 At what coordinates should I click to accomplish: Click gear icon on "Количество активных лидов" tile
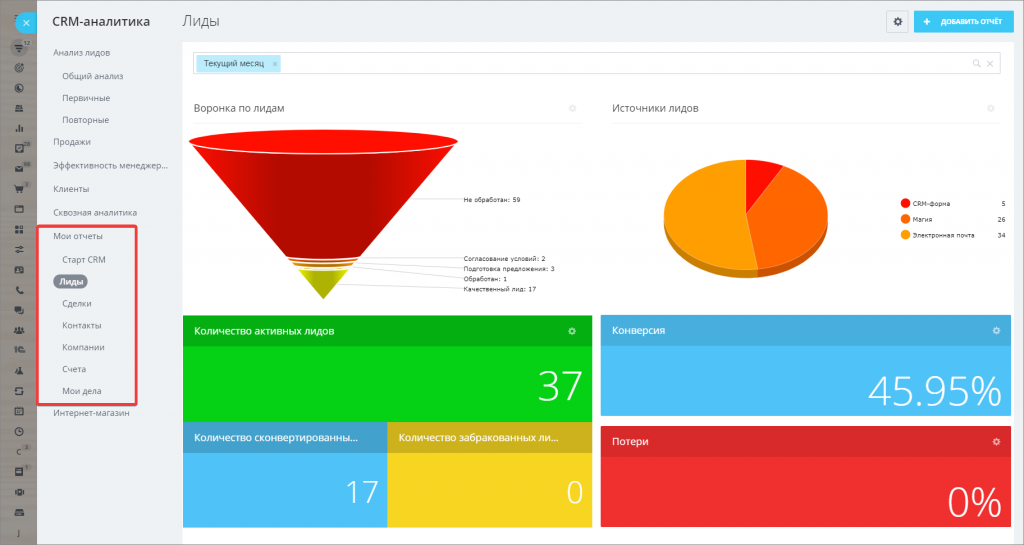[572, 331]
